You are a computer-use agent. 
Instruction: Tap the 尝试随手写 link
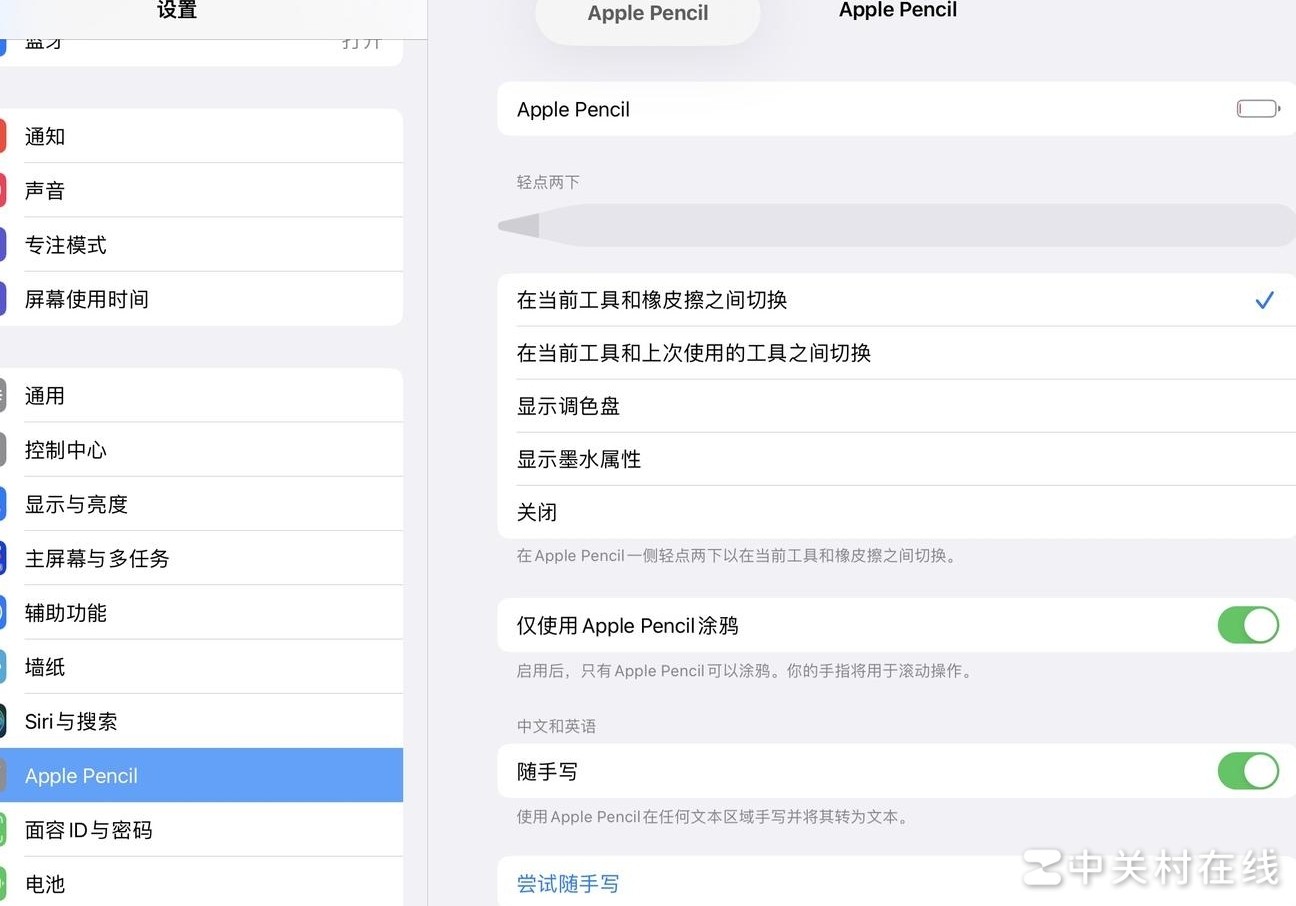click(x=568, y=883)
